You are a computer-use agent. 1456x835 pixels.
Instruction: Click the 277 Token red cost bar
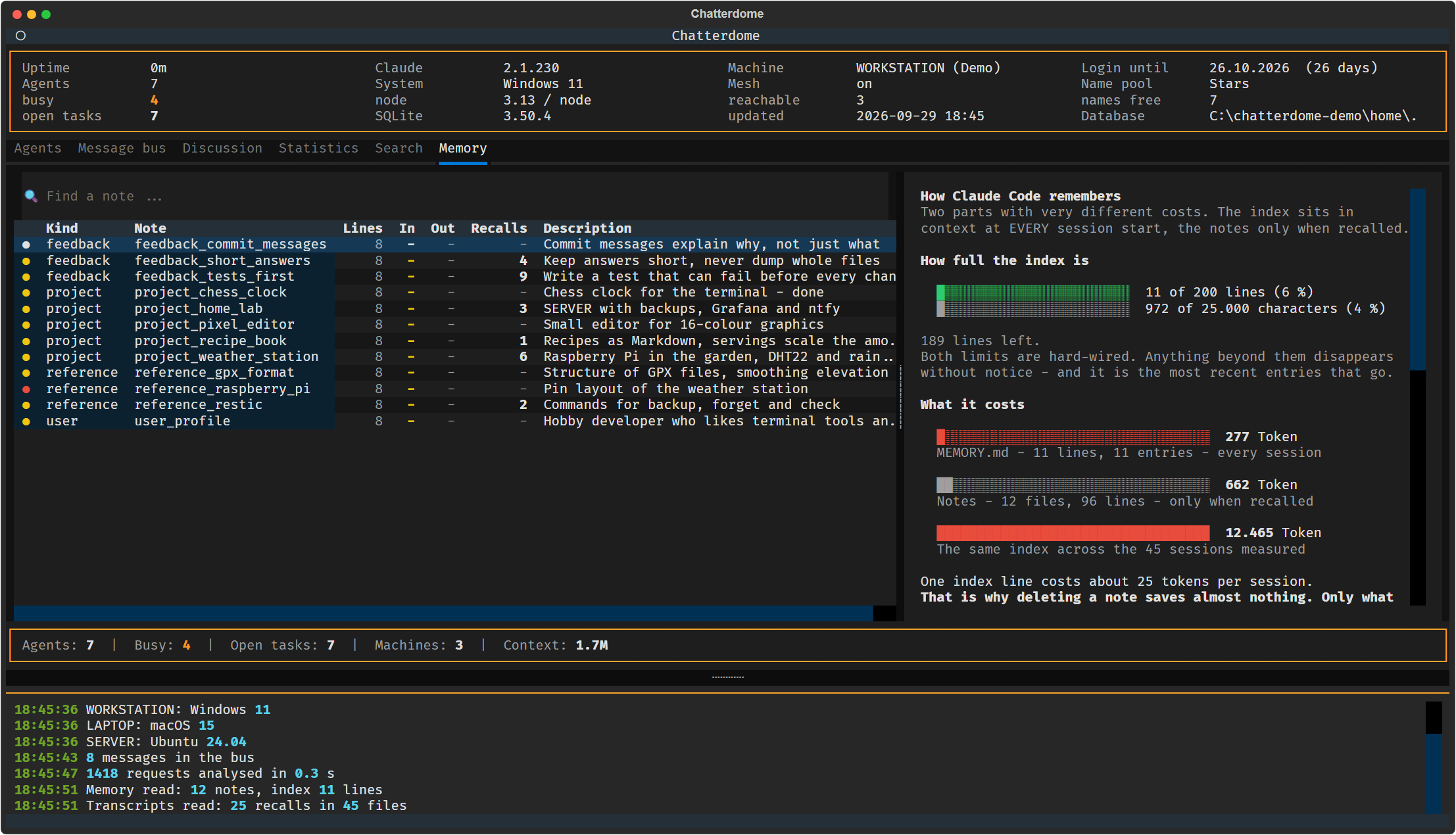point(1073,437)
